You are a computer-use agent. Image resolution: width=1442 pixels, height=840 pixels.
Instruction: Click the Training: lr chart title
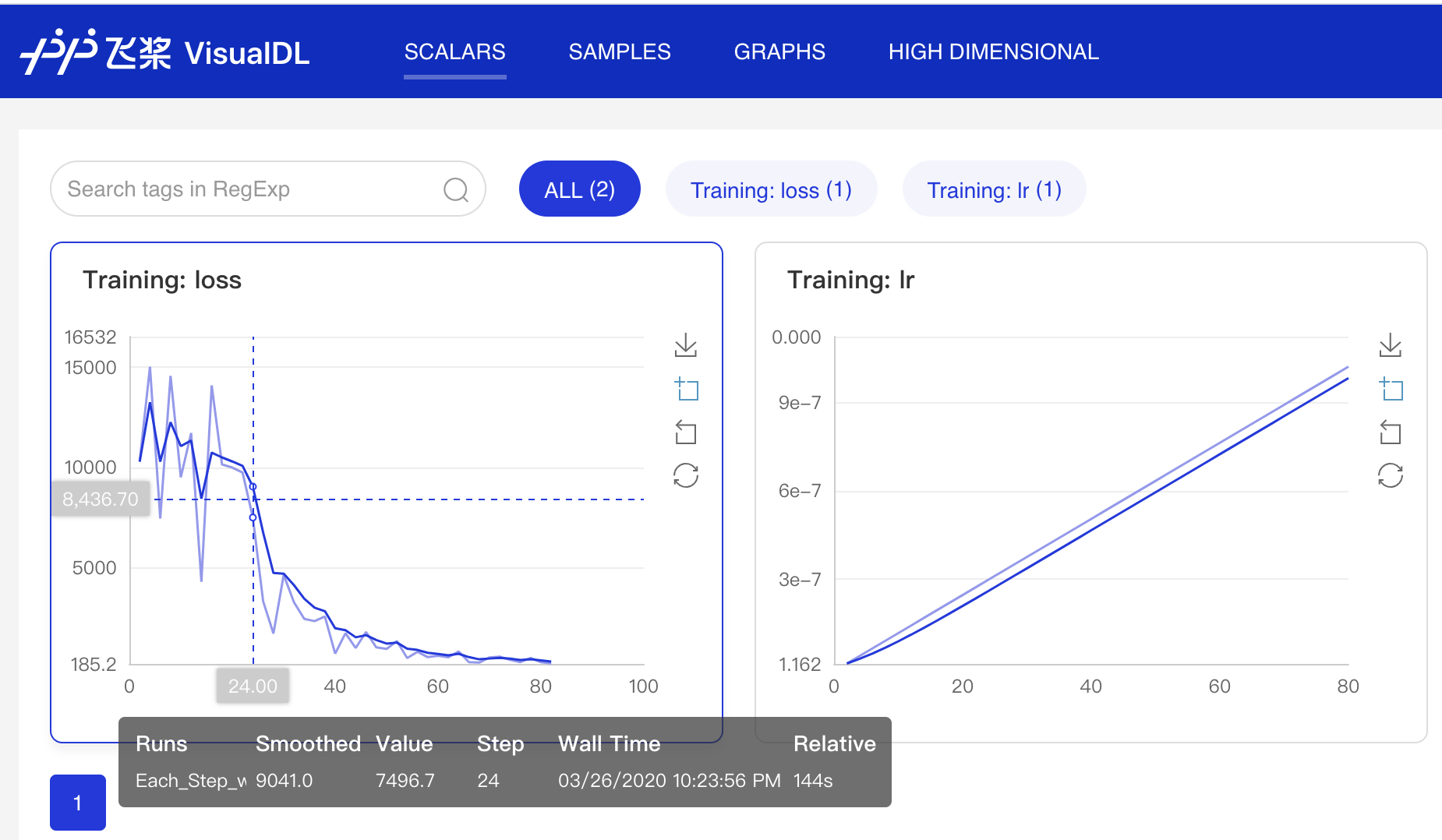pos(850,280)
